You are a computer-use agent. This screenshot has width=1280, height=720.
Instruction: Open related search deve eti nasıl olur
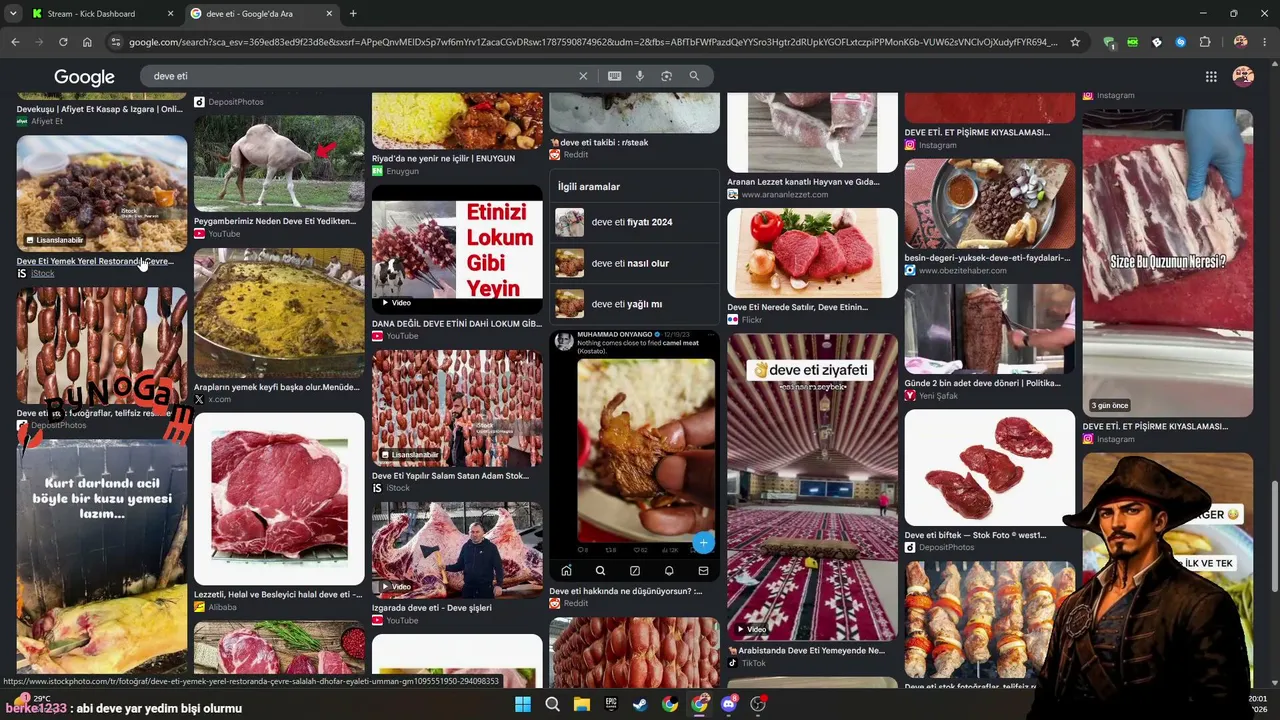[634, 263]
